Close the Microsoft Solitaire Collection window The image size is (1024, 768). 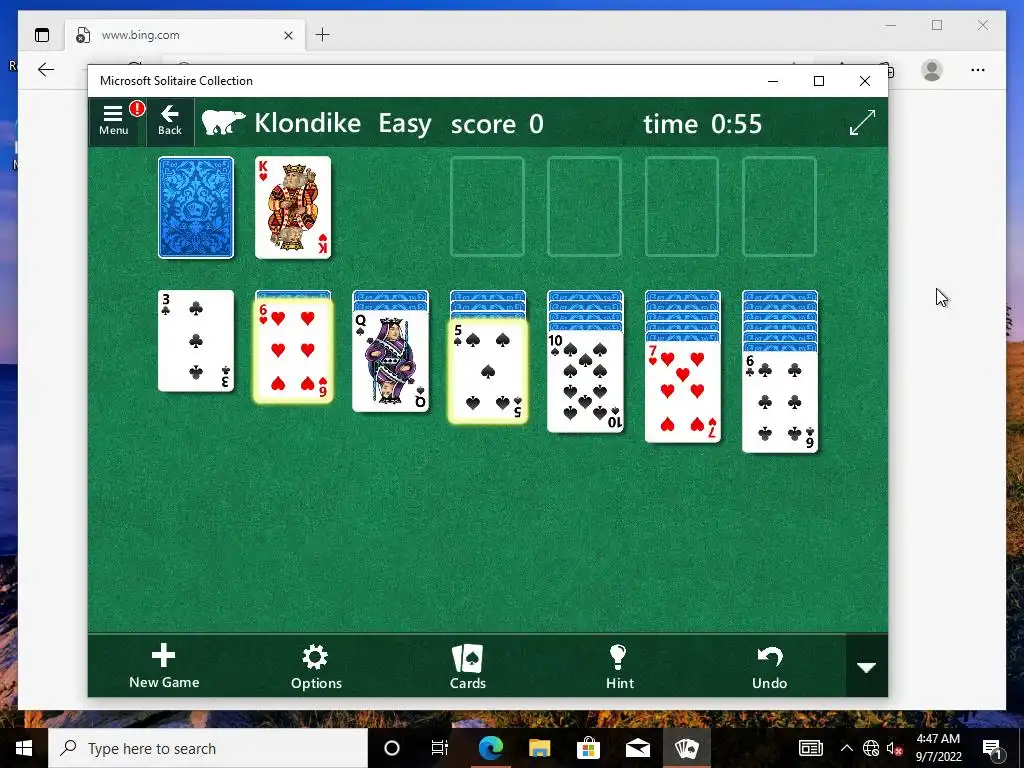[x=865, y=81]
